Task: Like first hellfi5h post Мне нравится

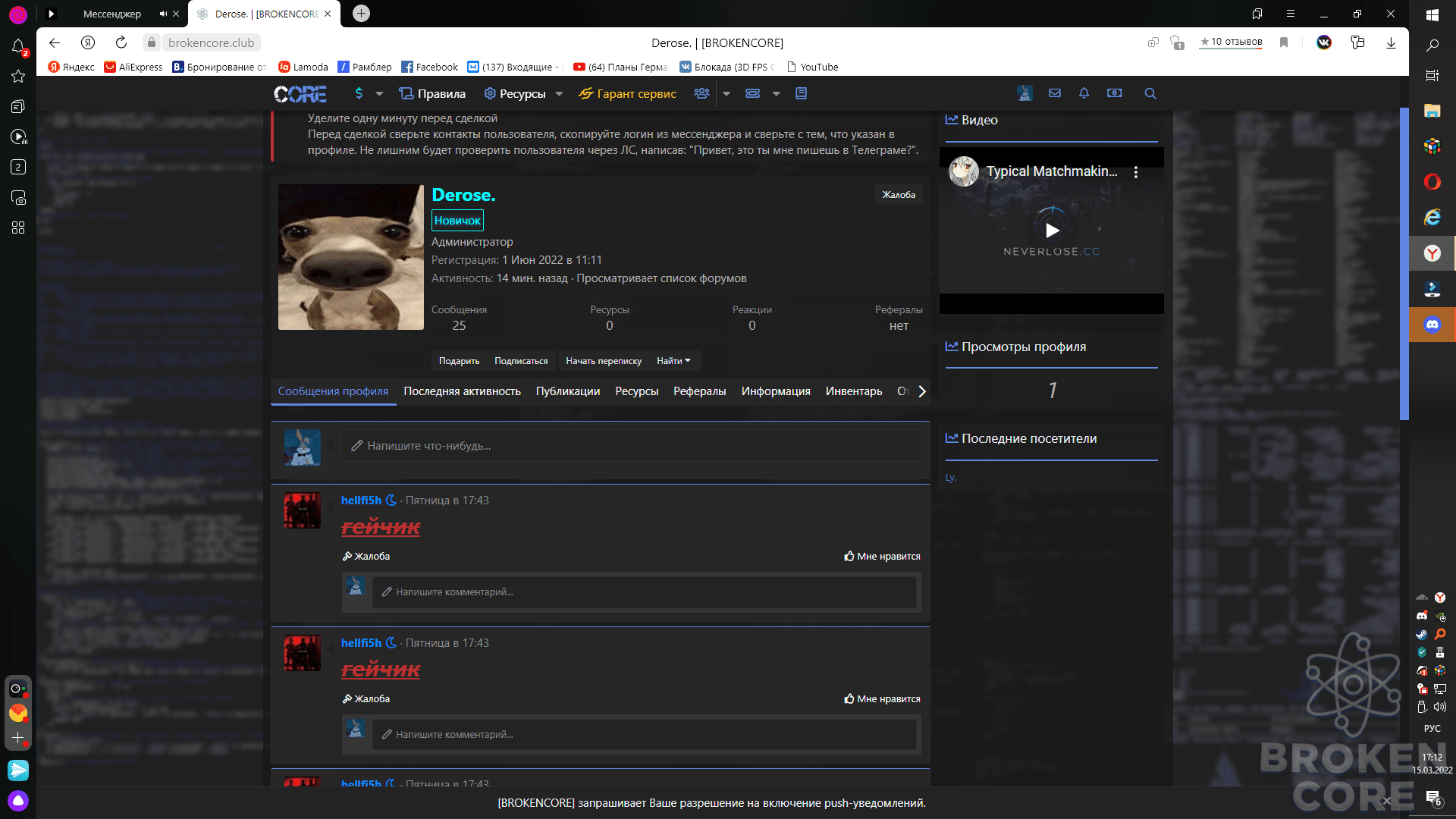Action: [883, 557]
